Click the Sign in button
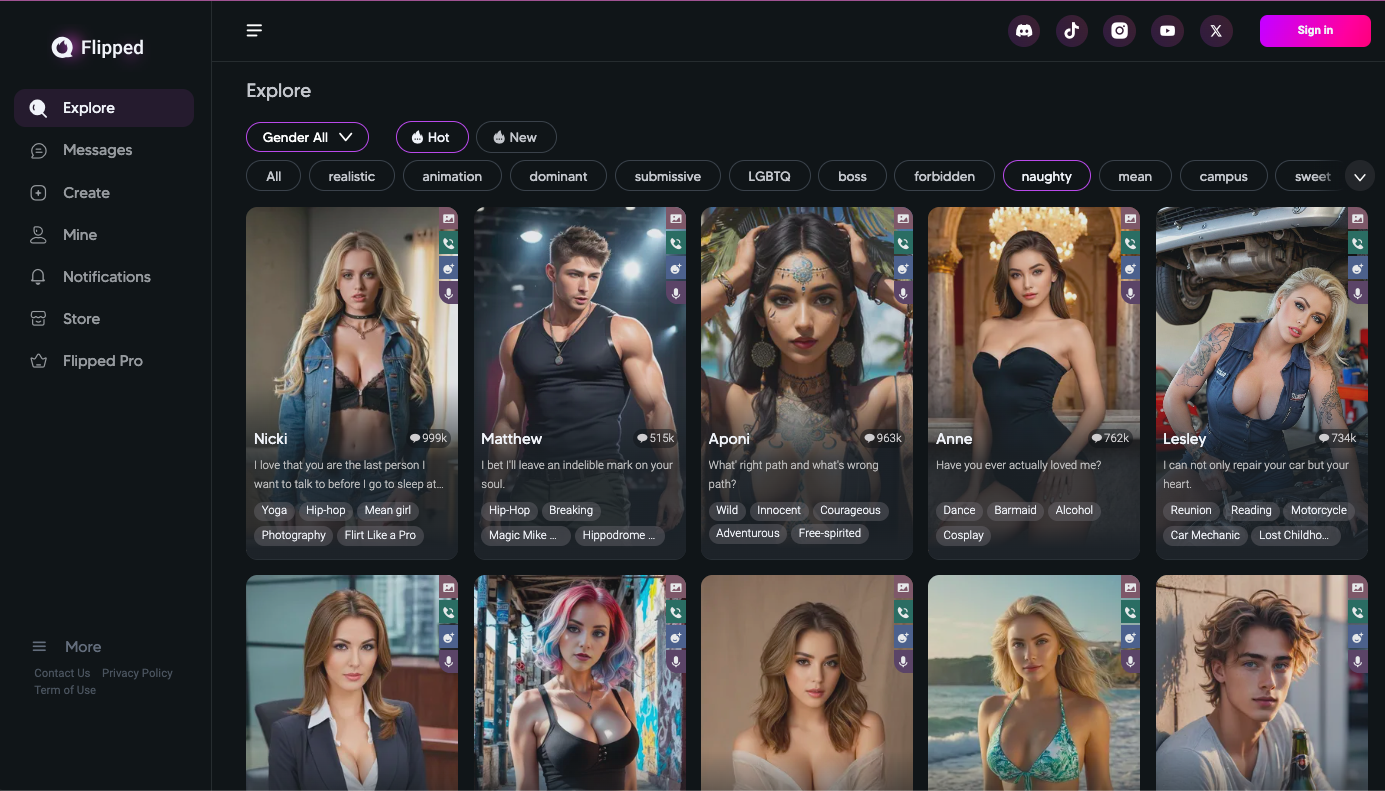This screenshot has width=1385, height=791. pyautogui.click(x=1315, y=31)
